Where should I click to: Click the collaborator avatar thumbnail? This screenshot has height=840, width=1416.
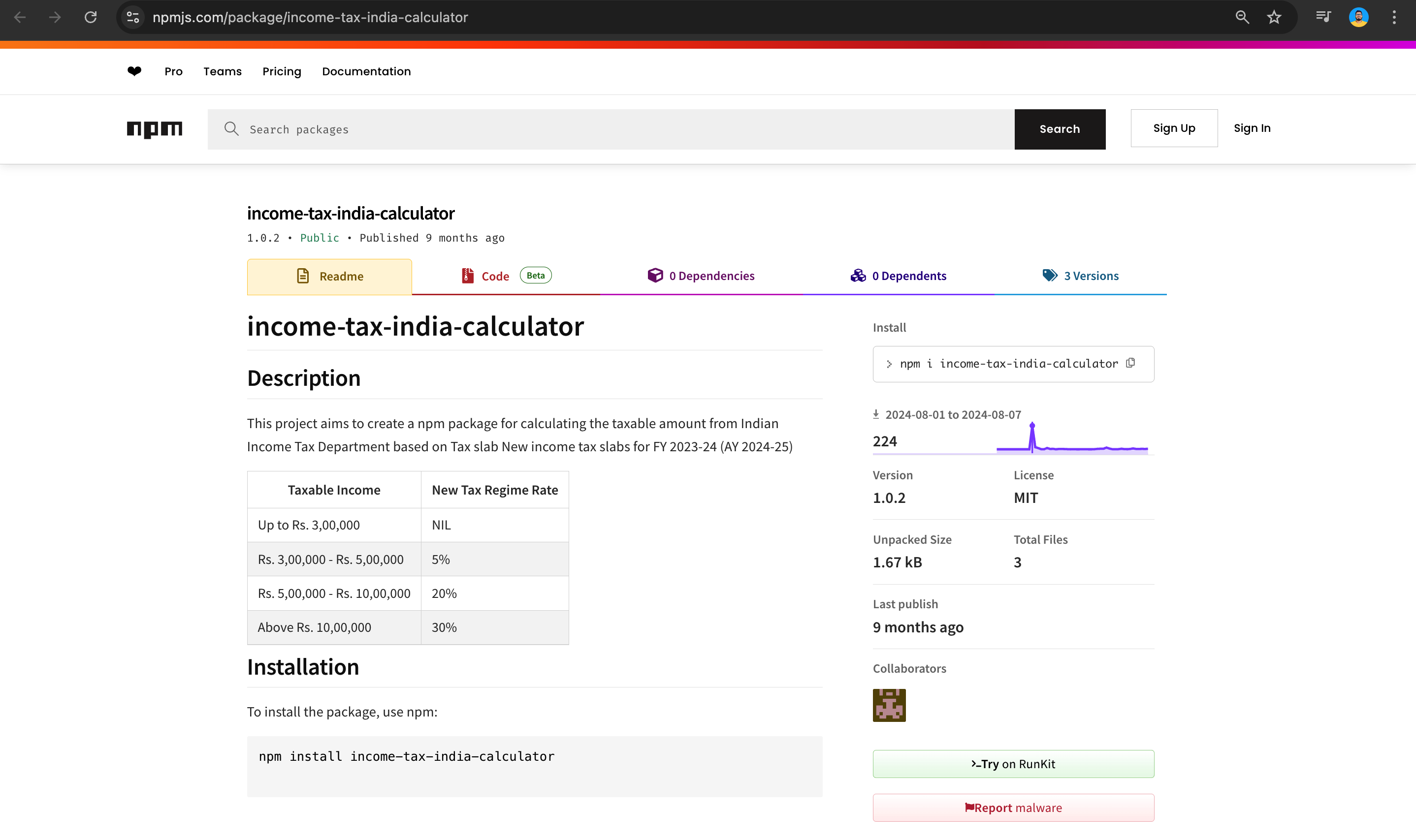889,705
